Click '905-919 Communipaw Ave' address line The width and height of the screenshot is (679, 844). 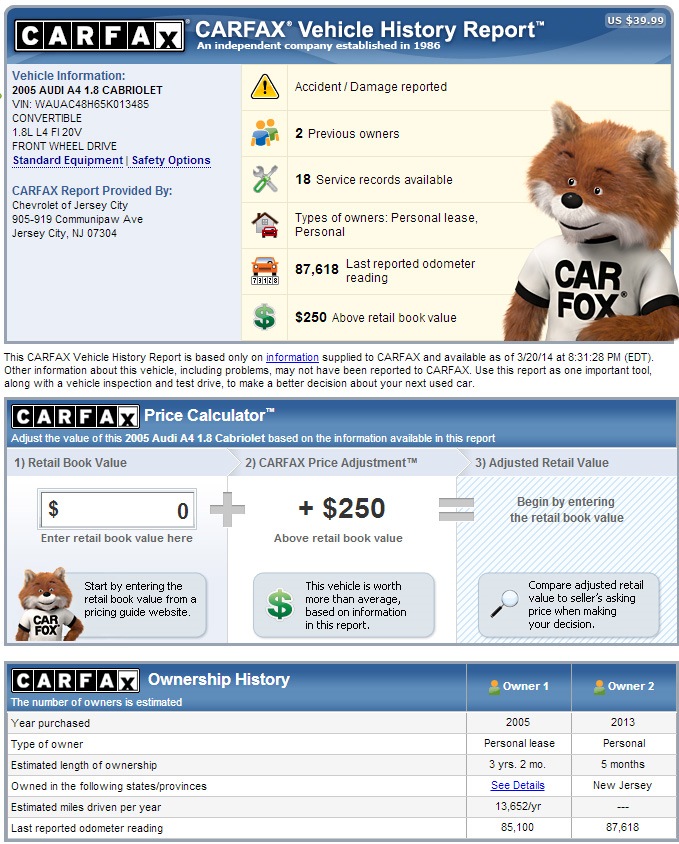pos(78,220)
